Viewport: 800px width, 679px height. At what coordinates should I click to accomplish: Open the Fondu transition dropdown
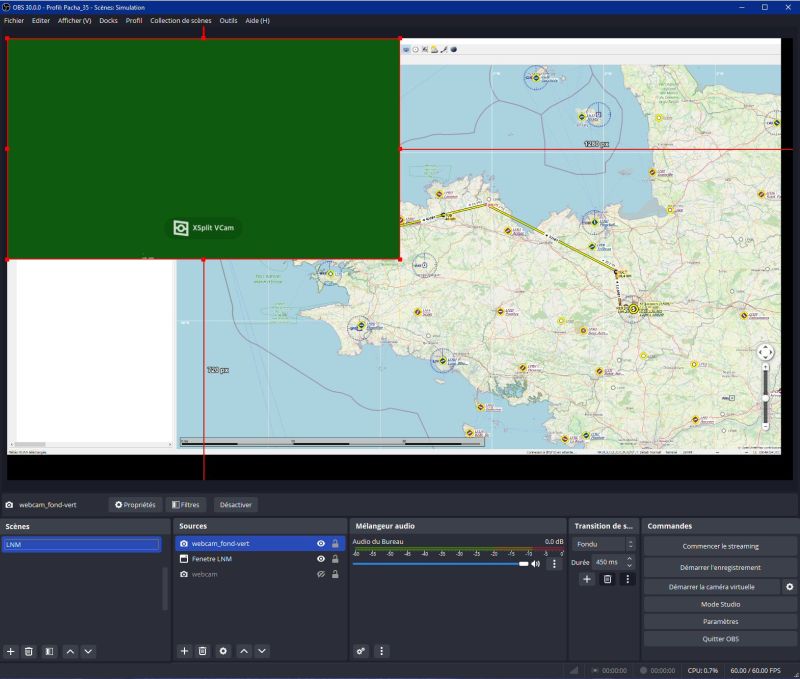click(x=604, y=544)
